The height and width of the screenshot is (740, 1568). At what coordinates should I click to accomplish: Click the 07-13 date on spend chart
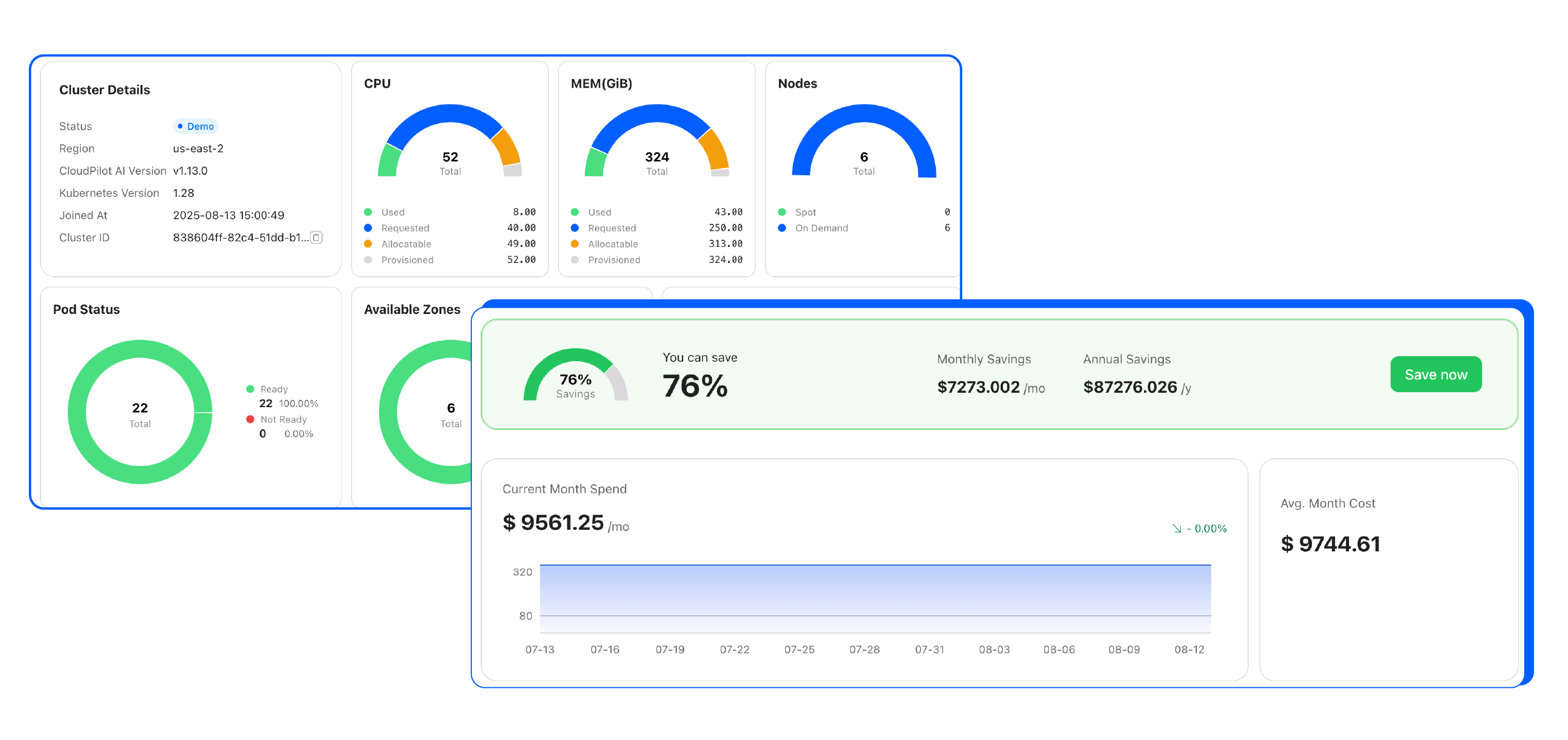pos(539,649)
